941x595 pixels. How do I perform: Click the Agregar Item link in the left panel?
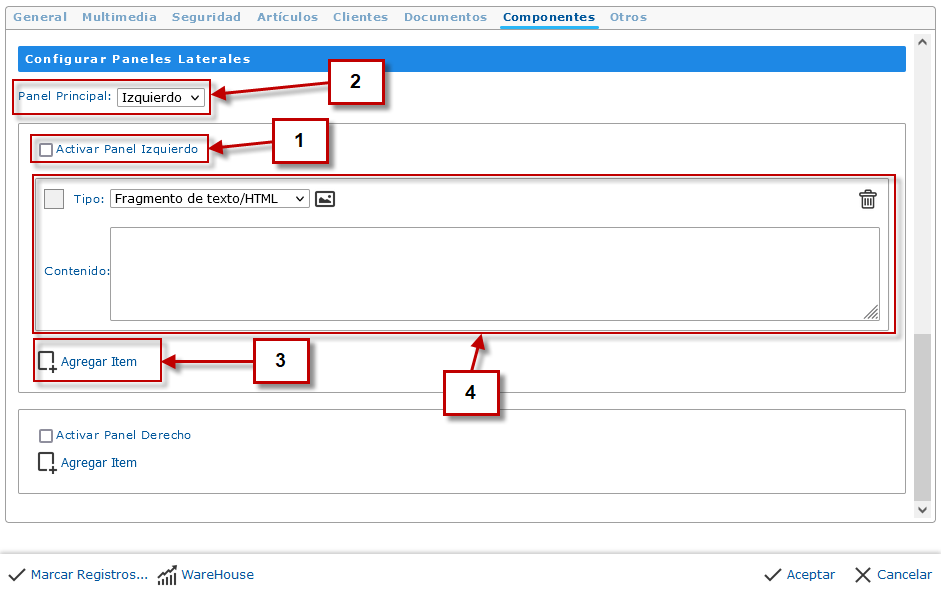click(x=99, y=362)
